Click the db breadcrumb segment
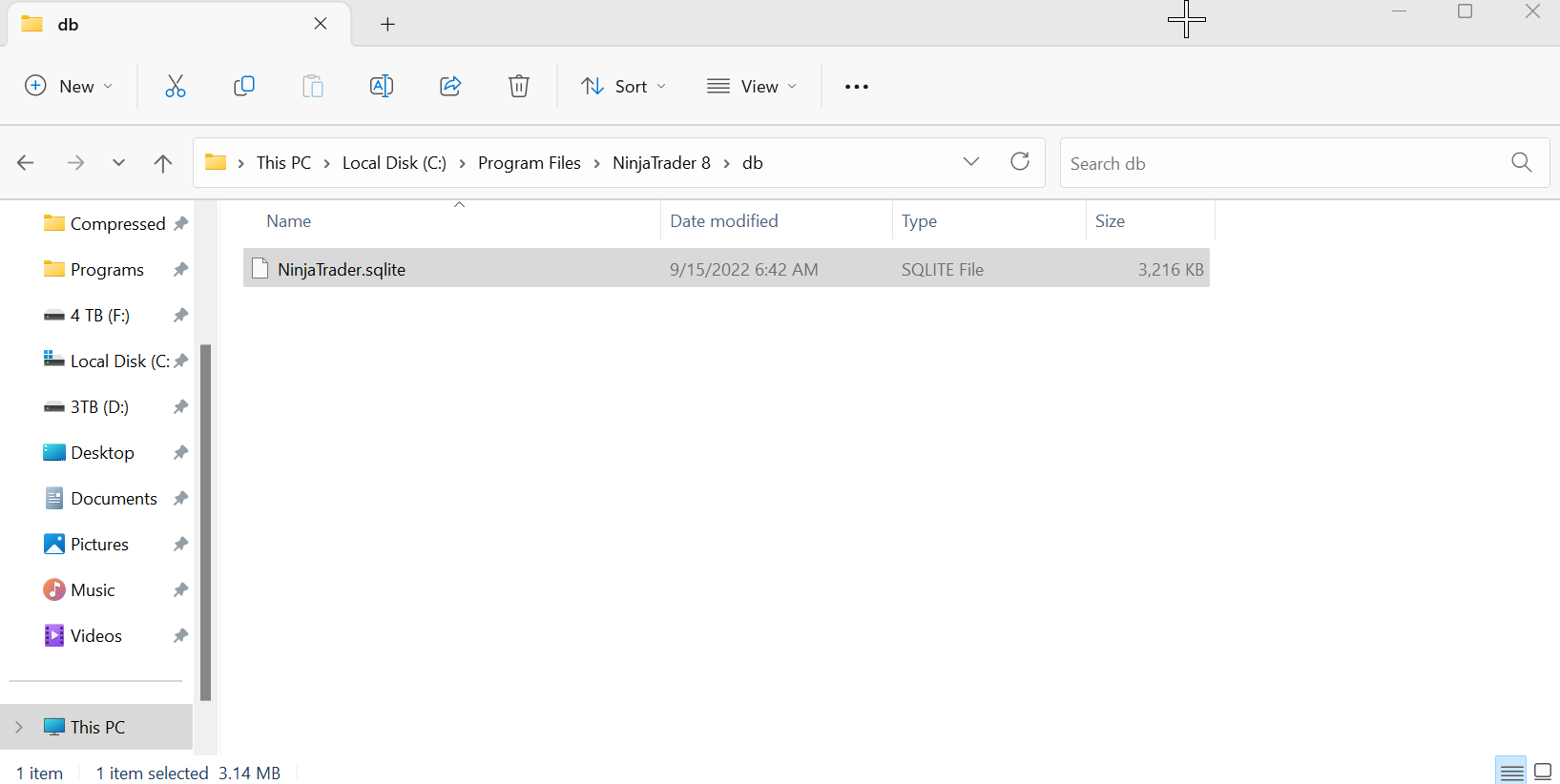Viewport: 1560px width, 784px height. 753,163
